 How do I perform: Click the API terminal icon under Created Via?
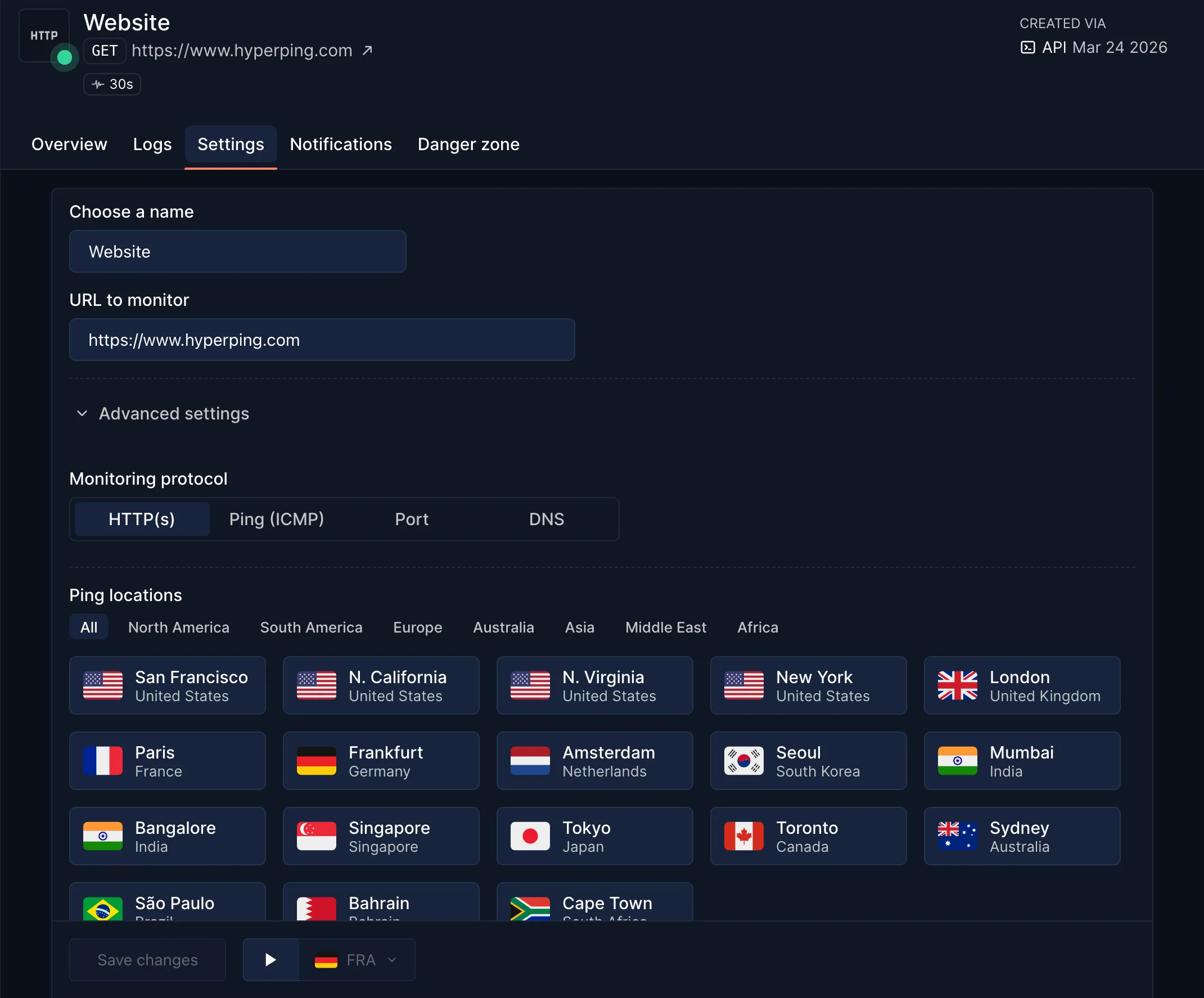[1027, 48]
